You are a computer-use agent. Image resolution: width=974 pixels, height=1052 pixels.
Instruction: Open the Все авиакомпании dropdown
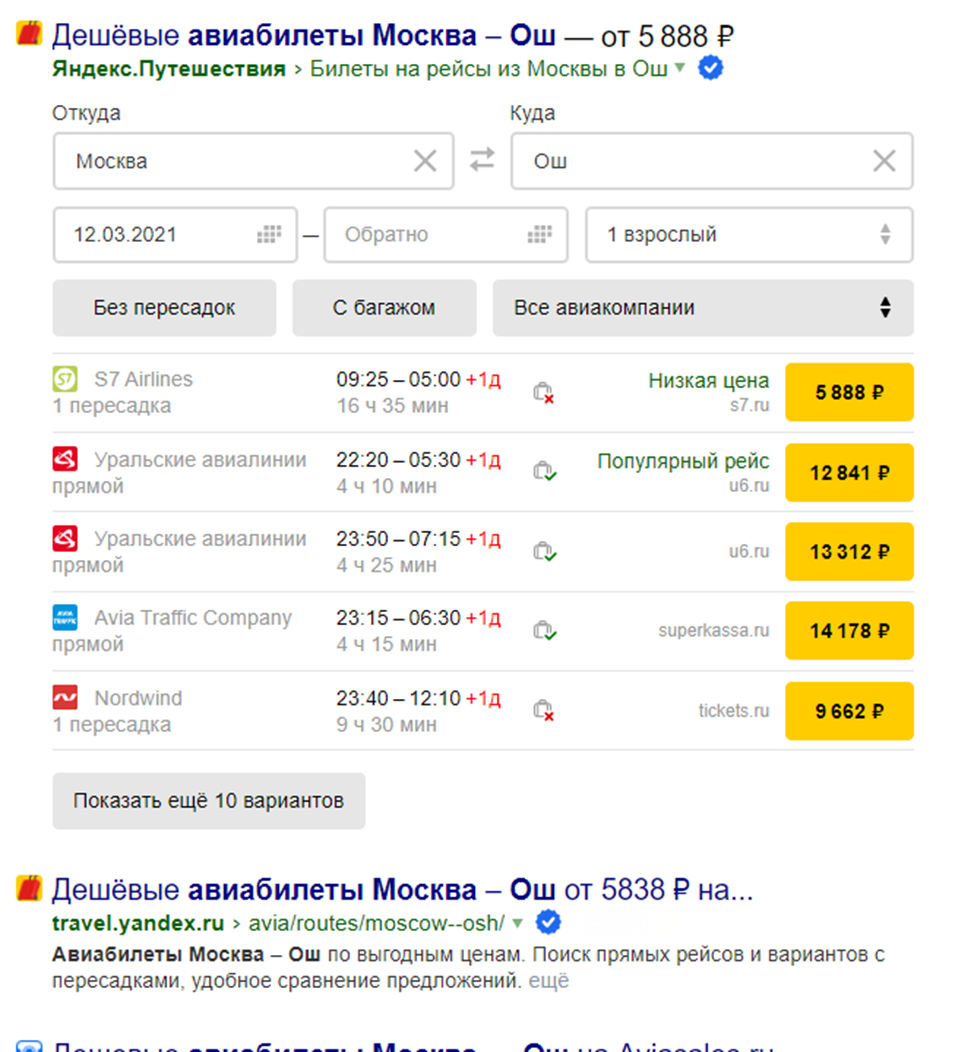702,308
